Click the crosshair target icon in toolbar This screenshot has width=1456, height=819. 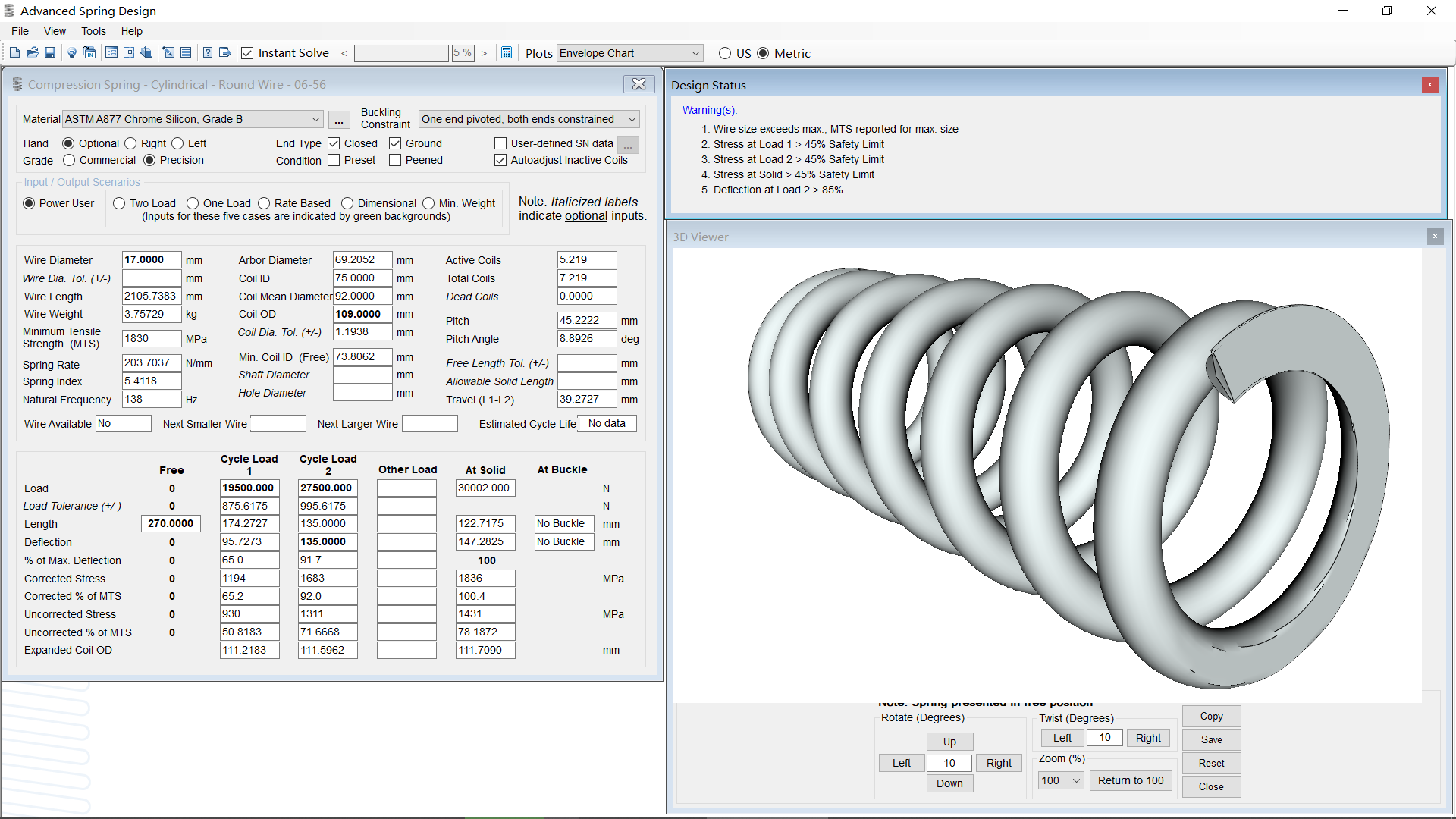coord(129,53)
